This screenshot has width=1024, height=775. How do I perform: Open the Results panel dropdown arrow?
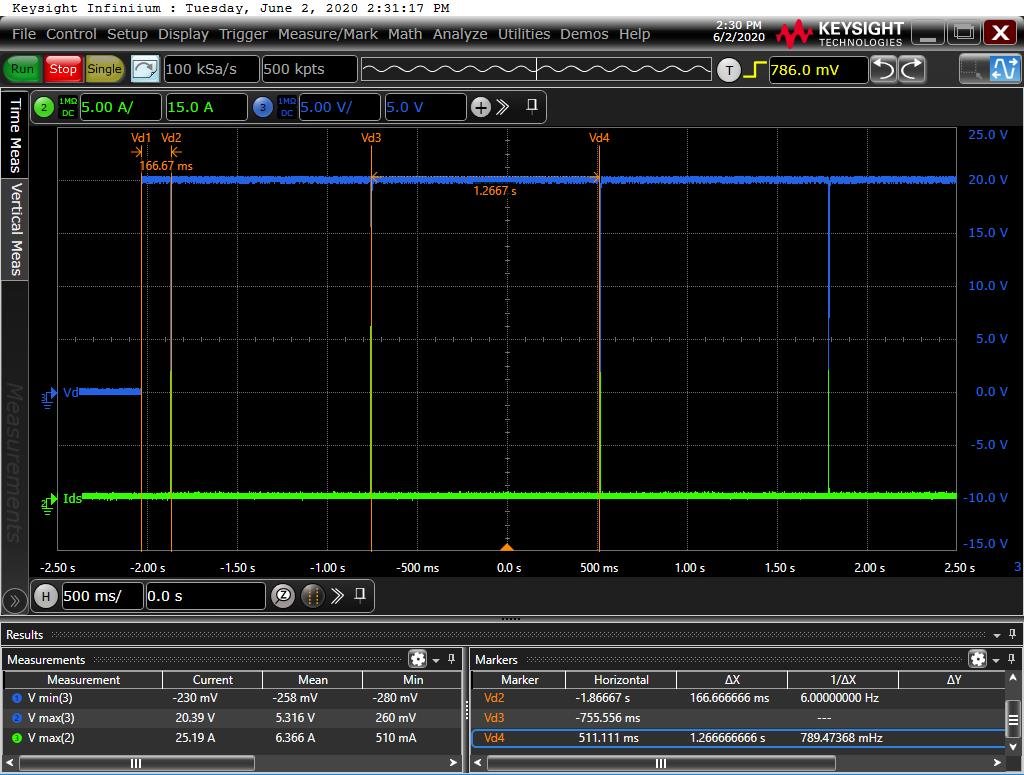(997, 635)
